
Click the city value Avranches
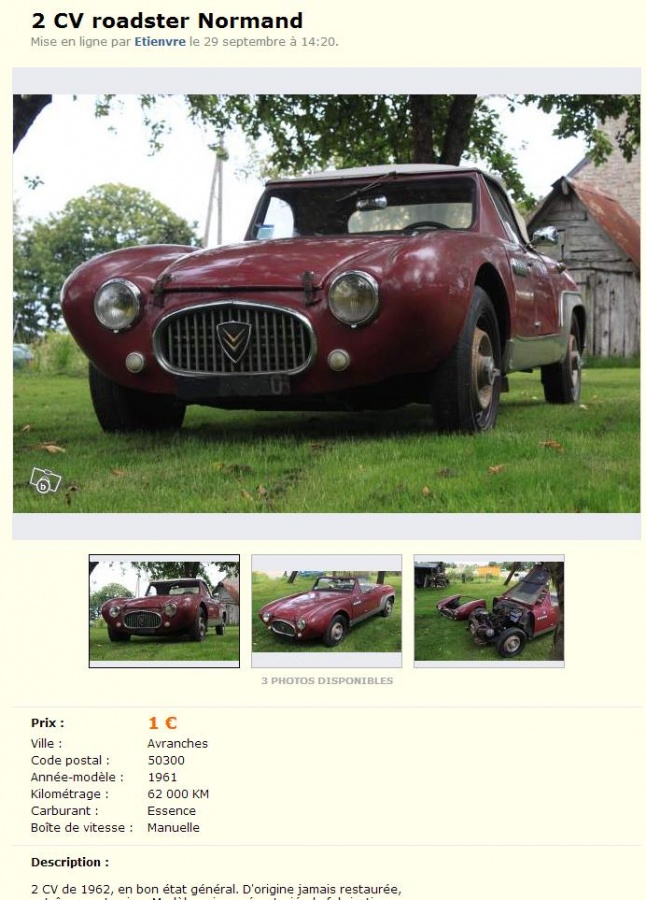click(177, 743)
